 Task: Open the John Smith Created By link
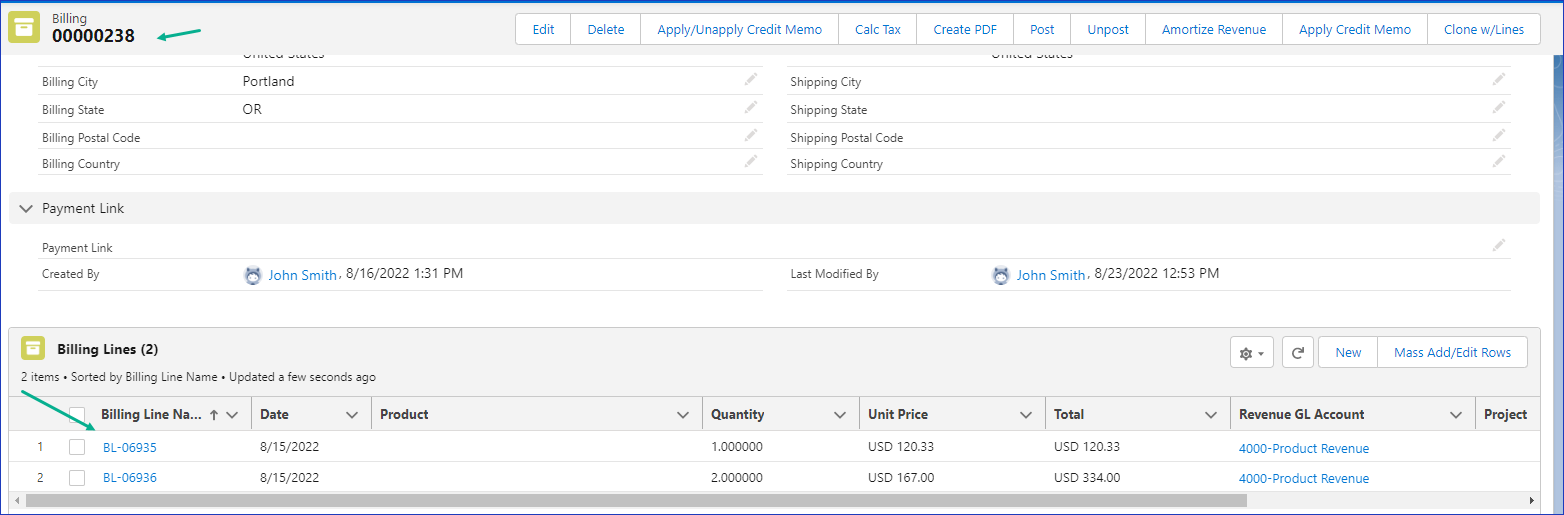(x=302, y=275)
